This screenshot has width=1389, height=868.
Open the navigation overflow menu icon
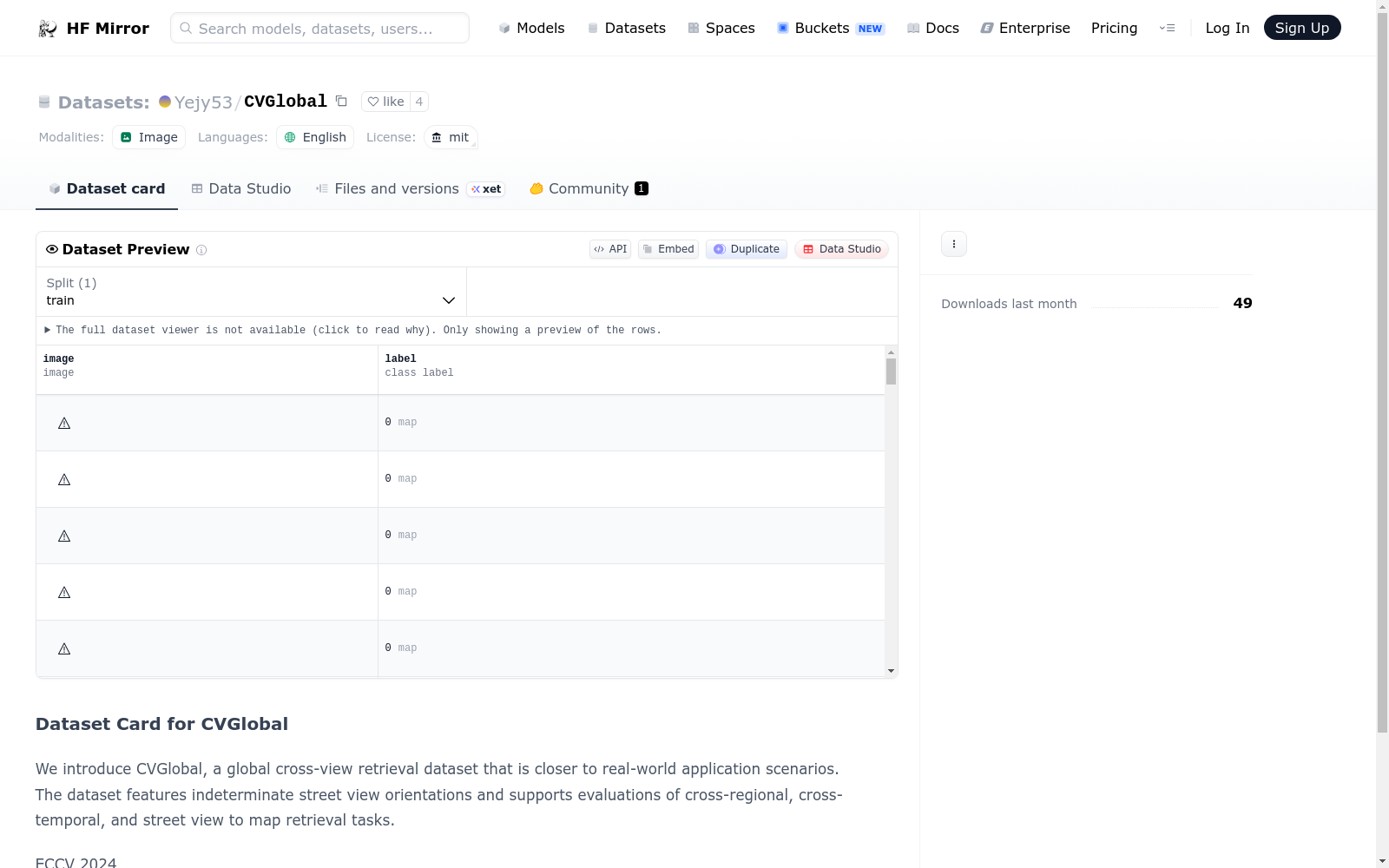pos(1167,28)
